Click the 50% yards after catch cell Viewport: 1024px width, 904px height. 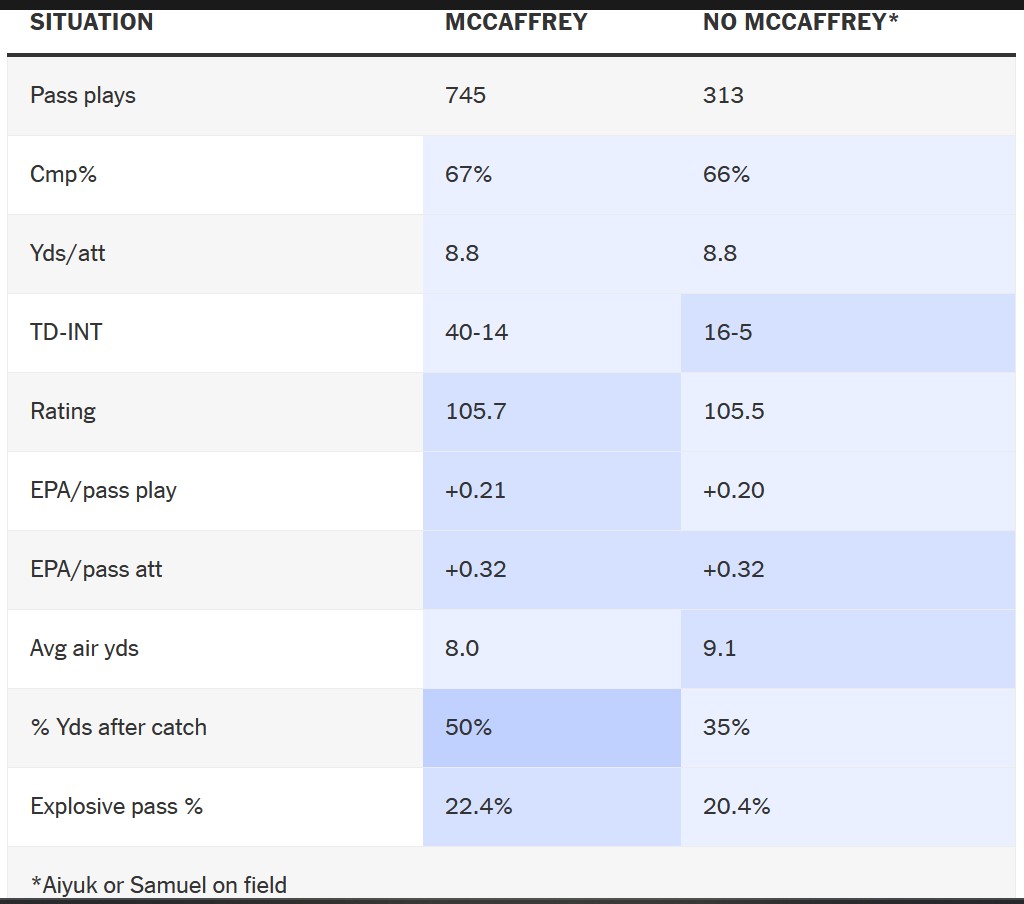(x=468, y=728)
